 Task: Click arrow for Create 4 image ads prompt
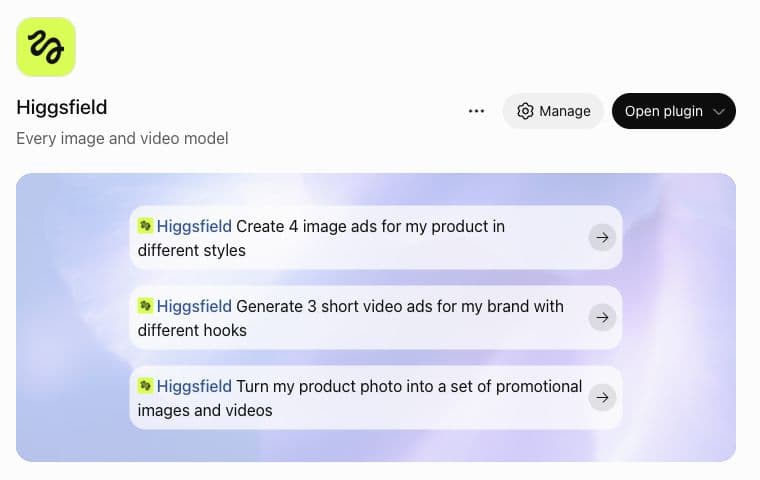point(602,238)
